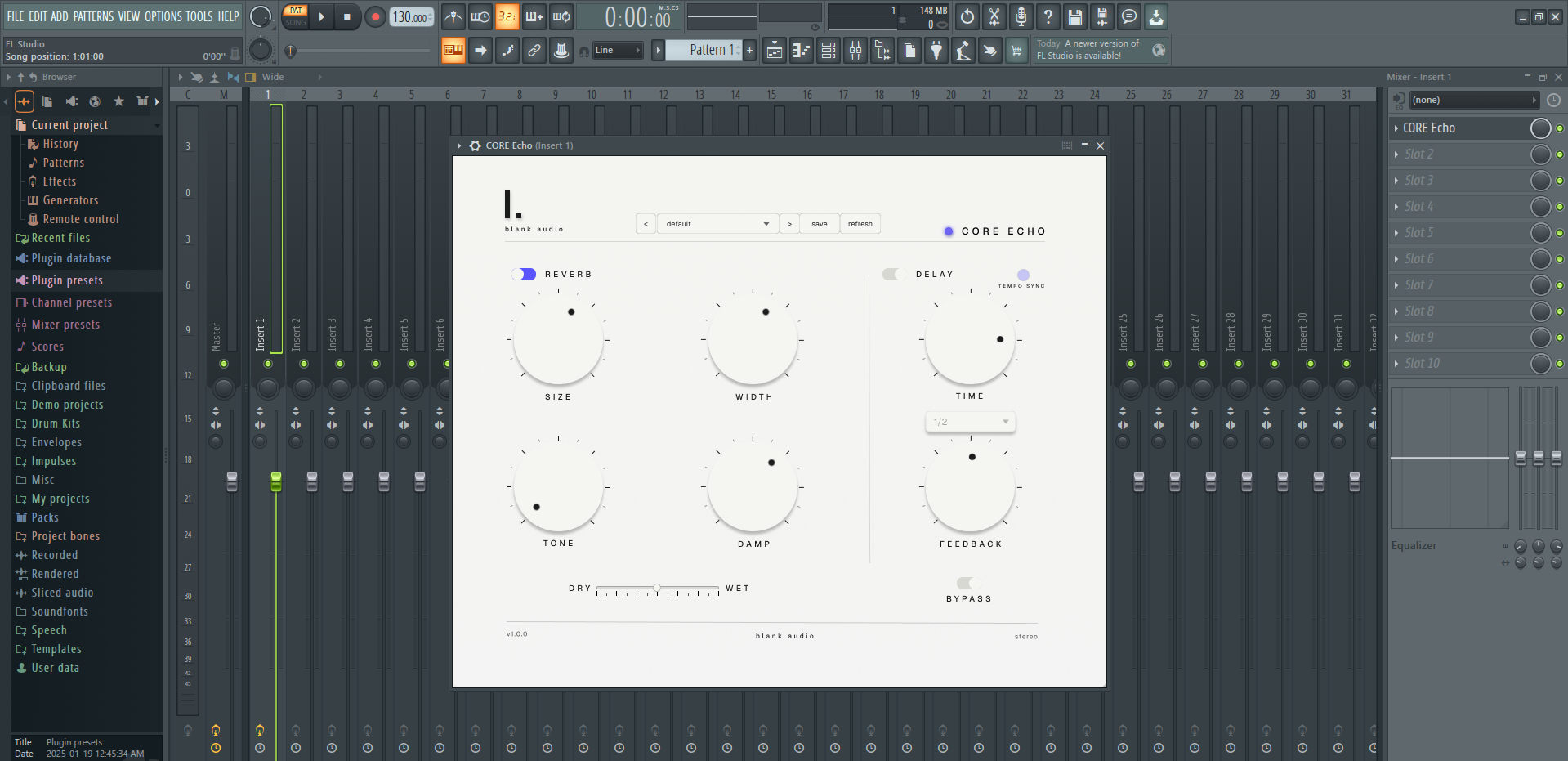Open the EDIT menu

coord(38,16)
